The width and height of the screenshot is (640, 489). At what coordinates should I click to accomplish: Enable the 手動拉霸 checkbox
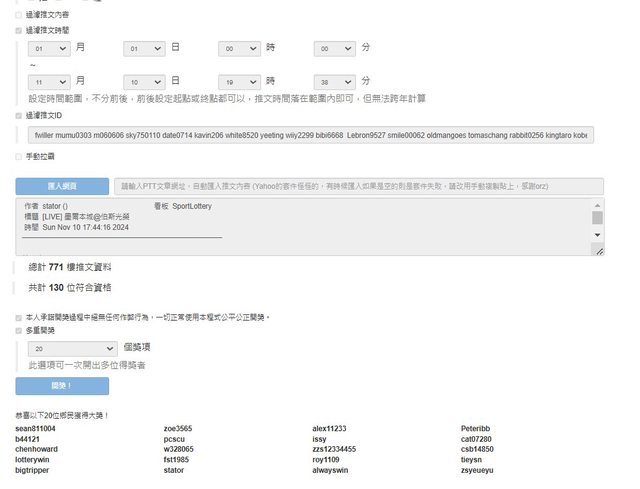tap(18, 157)
